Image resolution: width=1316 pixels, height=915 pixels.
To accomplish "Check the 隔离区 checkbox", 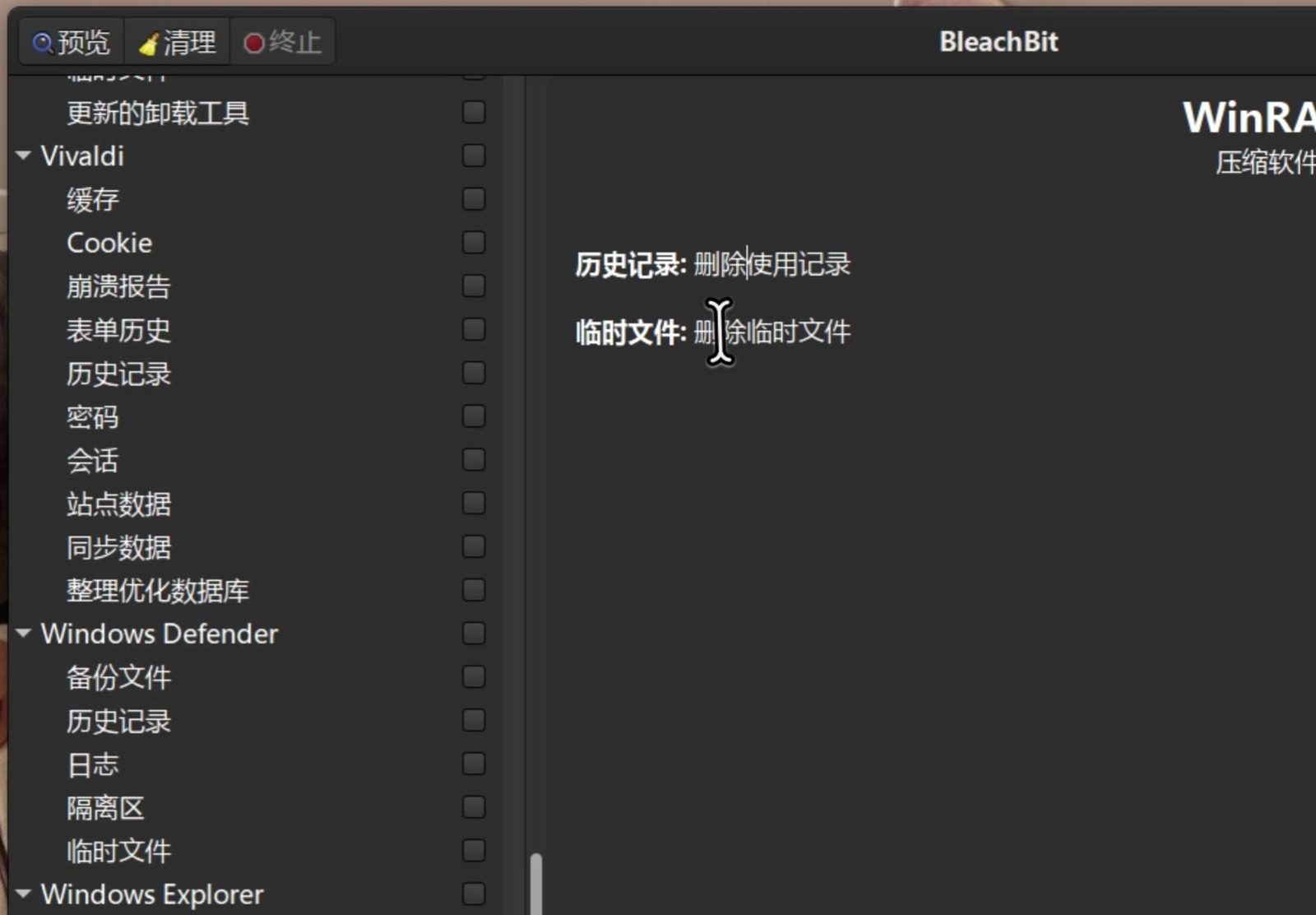I will [474, 807].
